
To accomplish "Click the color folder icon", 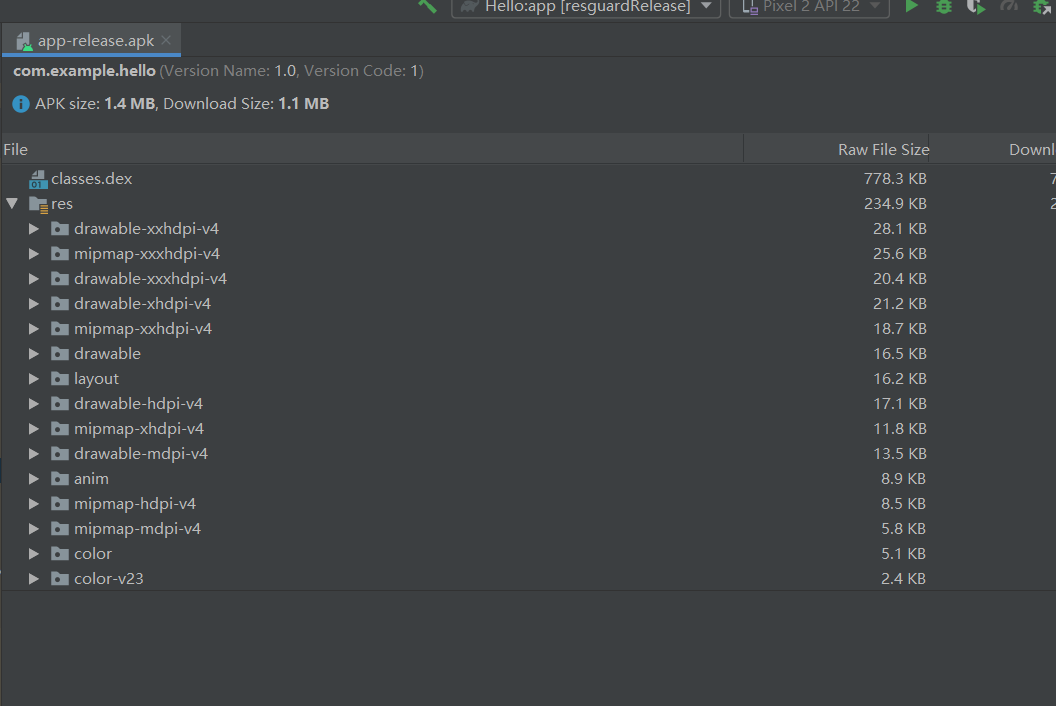I will pyautogui.click(x=60, y=553).
